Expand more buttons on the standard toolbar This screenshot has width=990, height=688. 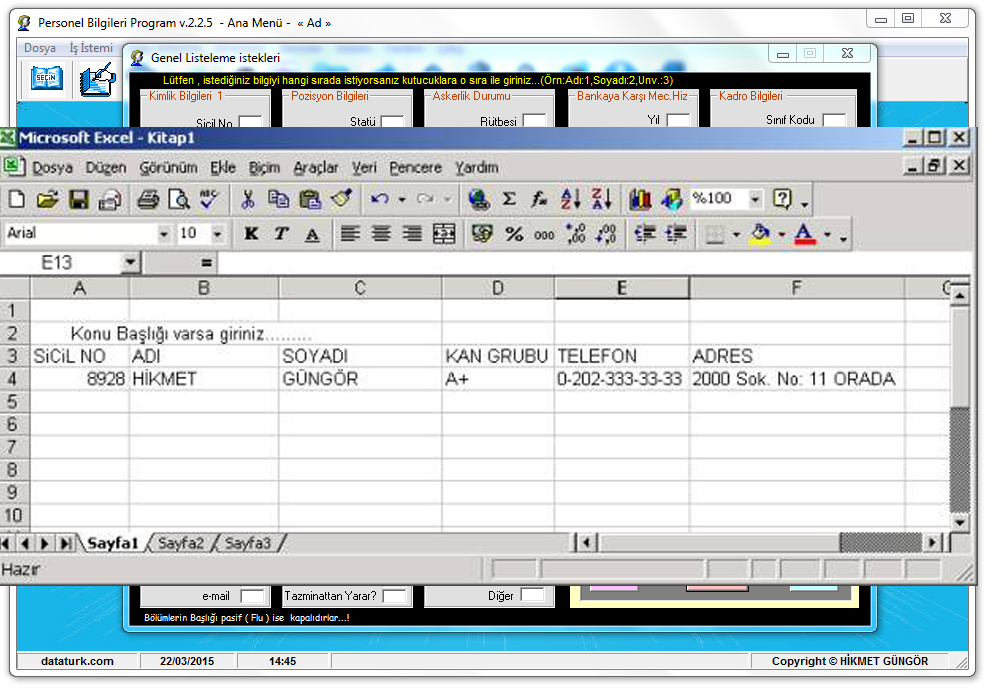tap(804, 203)
